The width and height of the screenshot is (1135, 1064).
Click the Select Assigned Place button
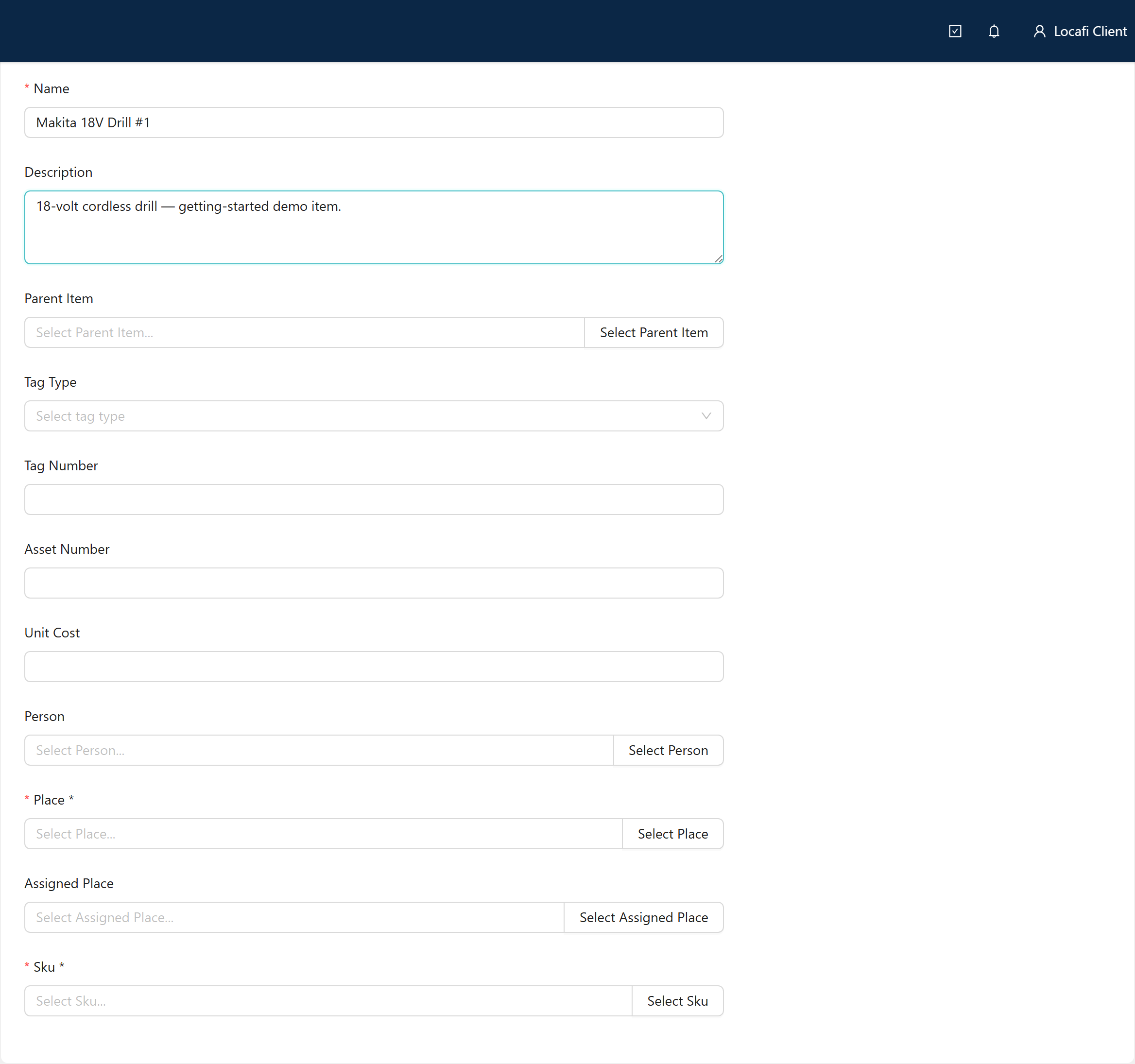pos(643,917)
